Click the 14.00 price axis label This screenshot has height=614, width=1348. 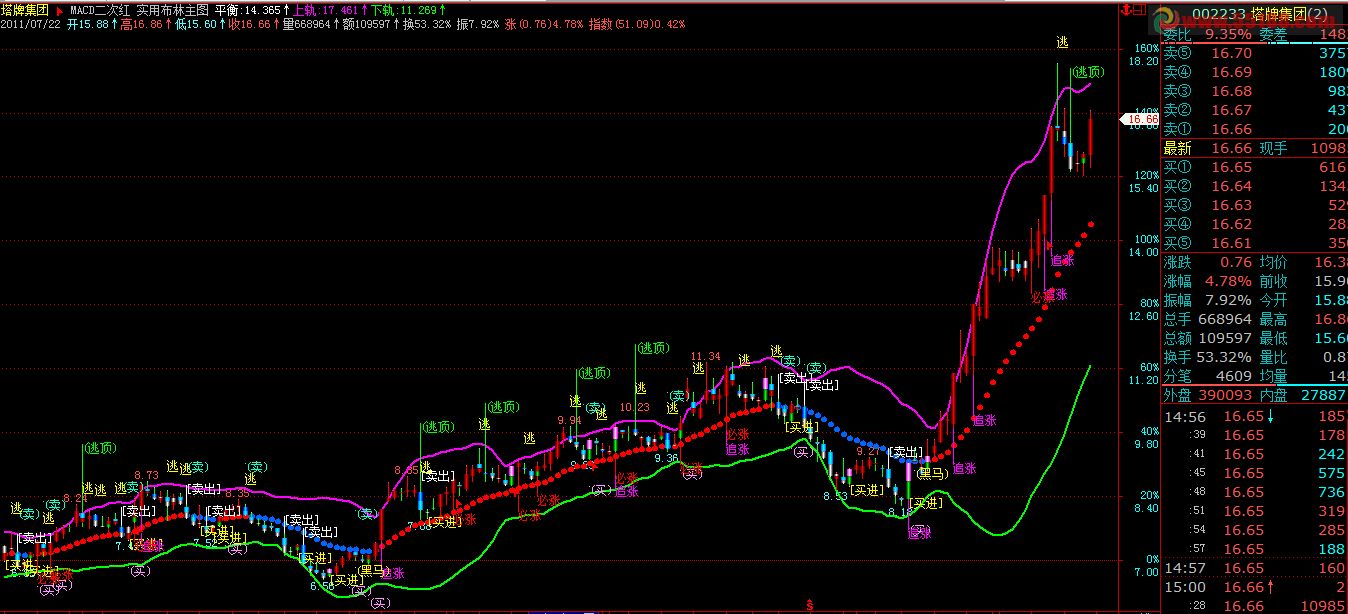(x=1144, y=252)
